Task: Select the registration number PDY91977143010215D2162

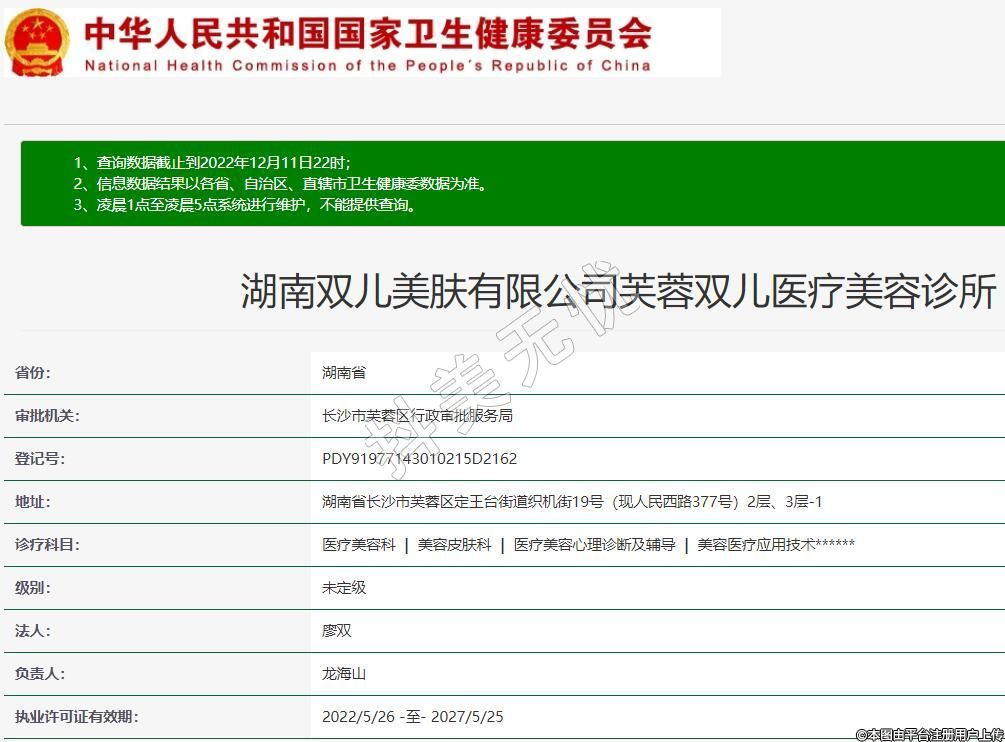Action: (x=419, y=459)
